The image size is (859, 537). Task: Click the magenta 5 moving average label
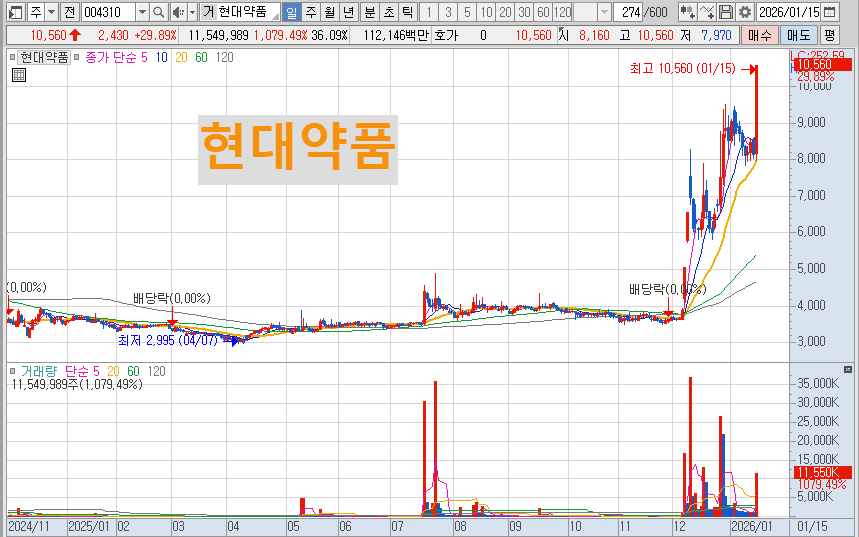[x=144, y=57]
